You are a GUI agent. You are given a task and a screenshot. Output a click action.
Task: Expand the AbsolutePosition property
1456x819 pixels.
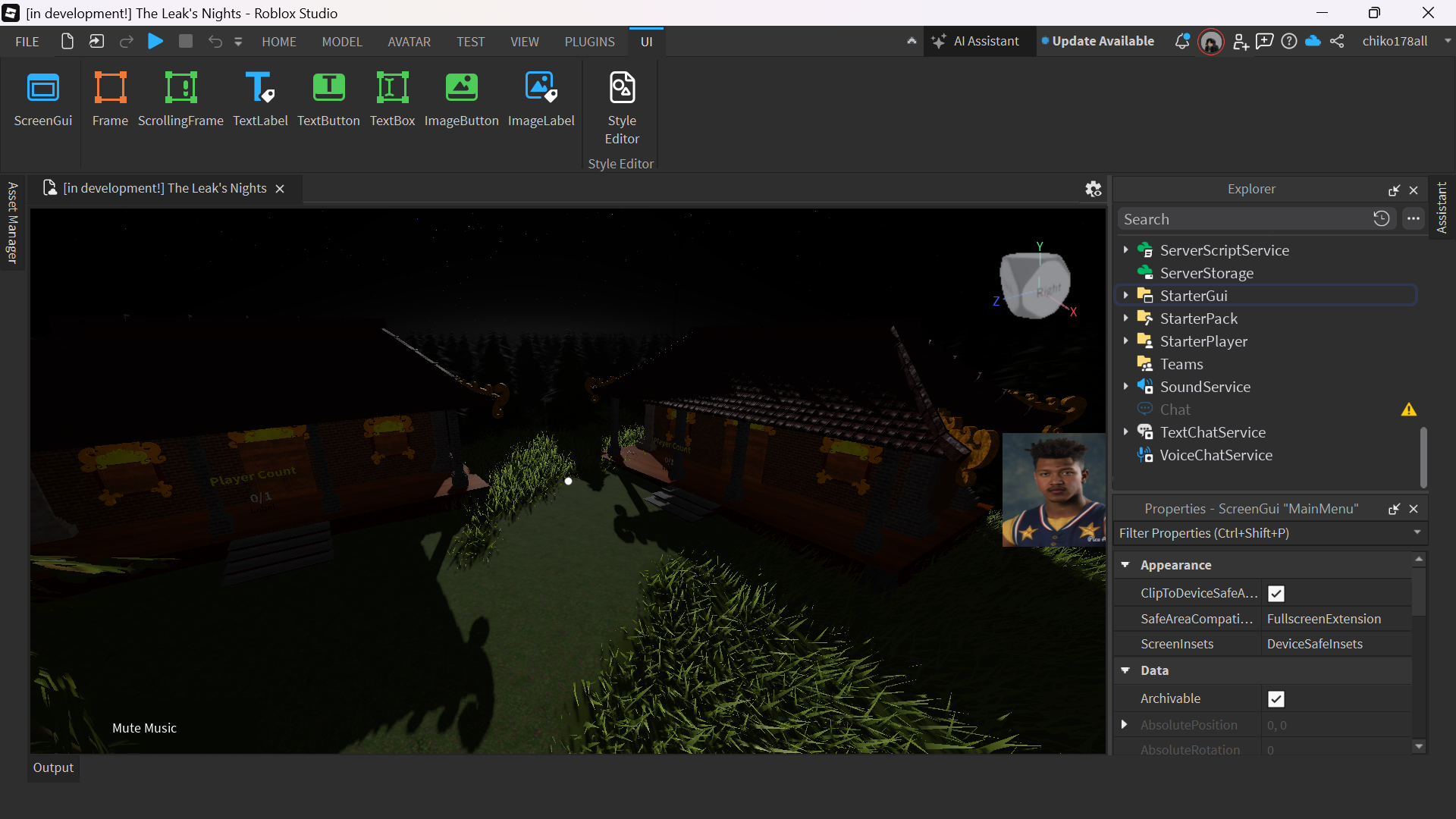[1125, 725]
